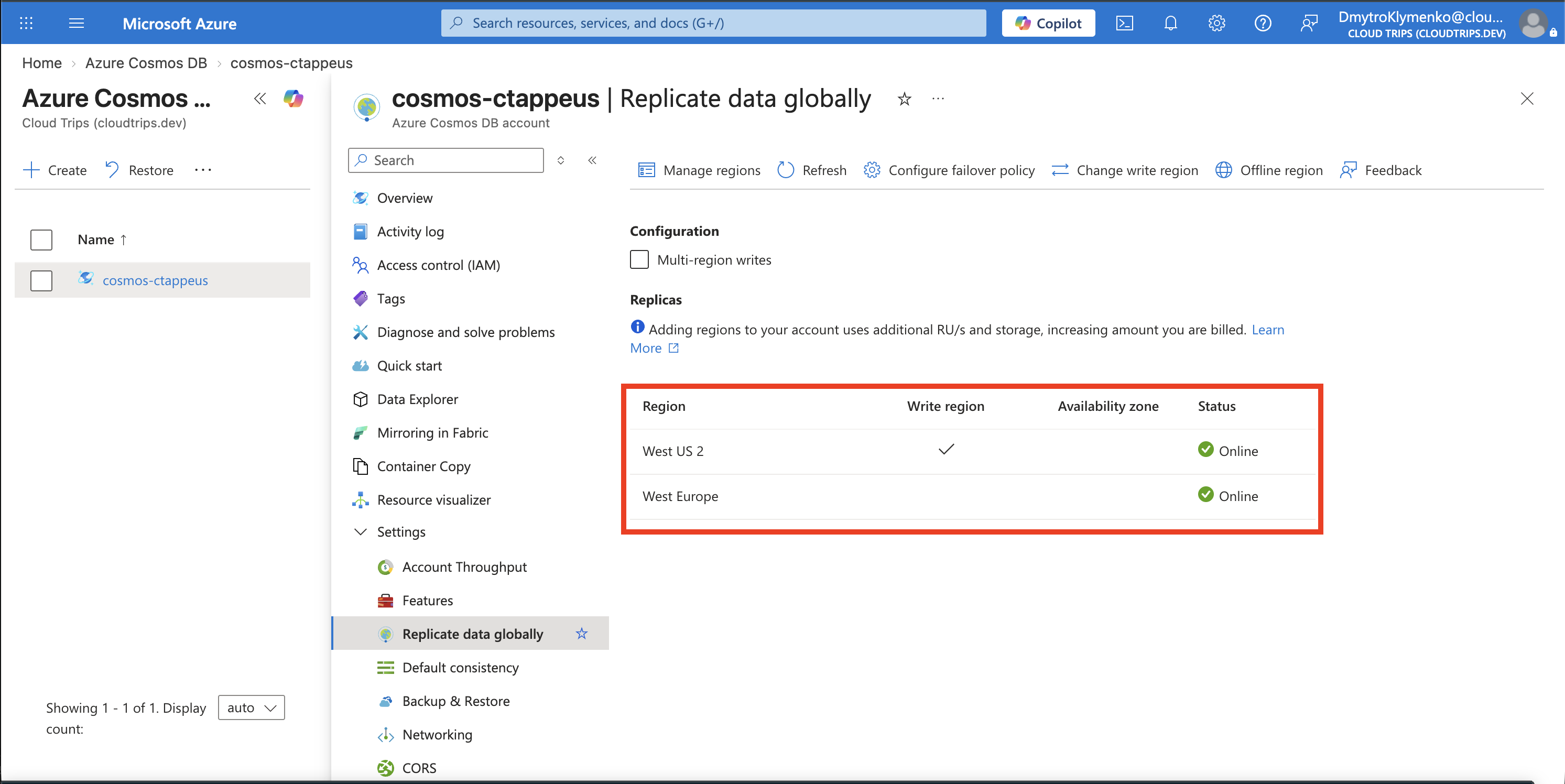Collapse the Settings menu section
Viewport: 1565px width, 784px height.
click(x=360, y=531)
